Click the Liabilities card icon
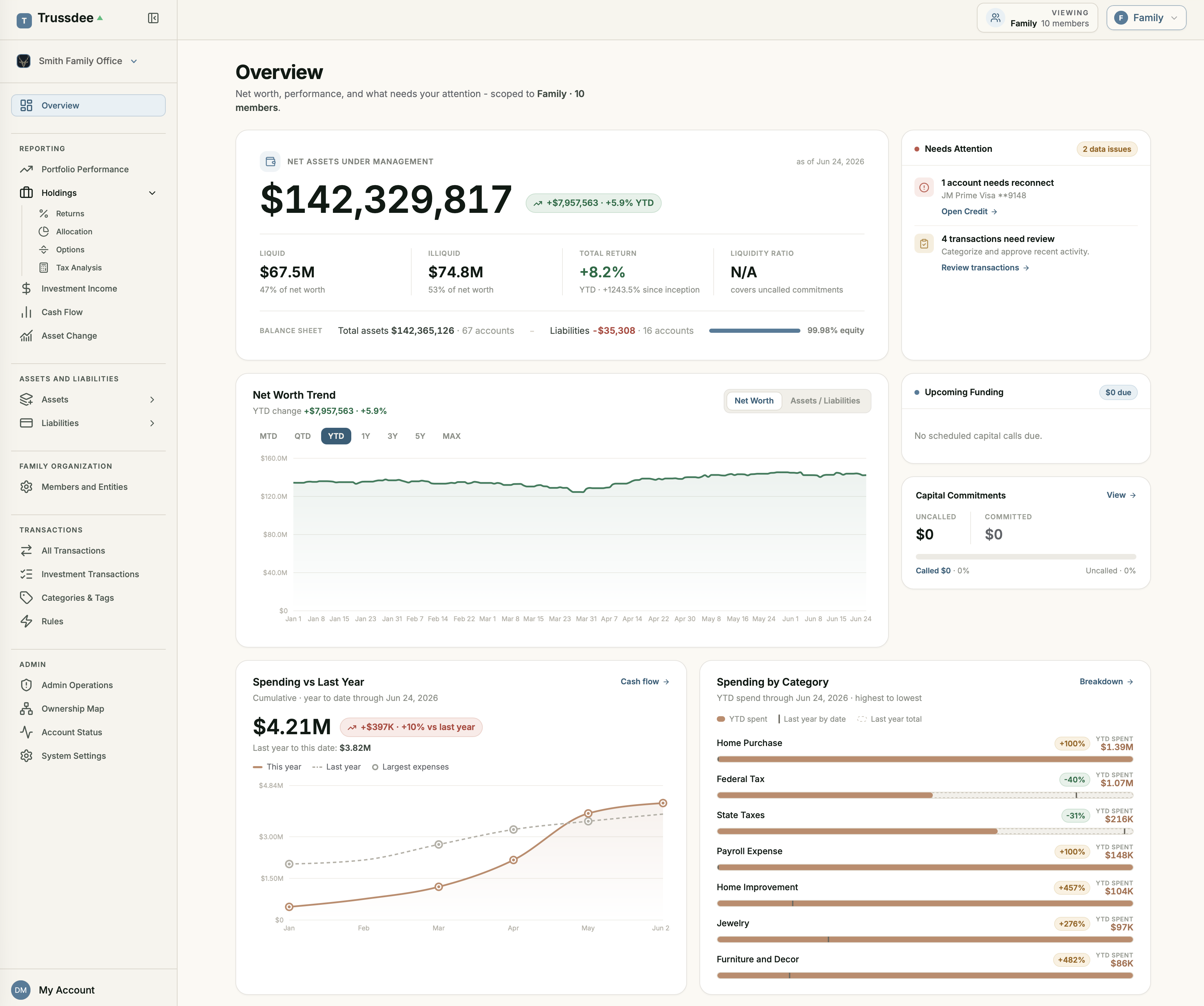 click(x=26, y=423)
